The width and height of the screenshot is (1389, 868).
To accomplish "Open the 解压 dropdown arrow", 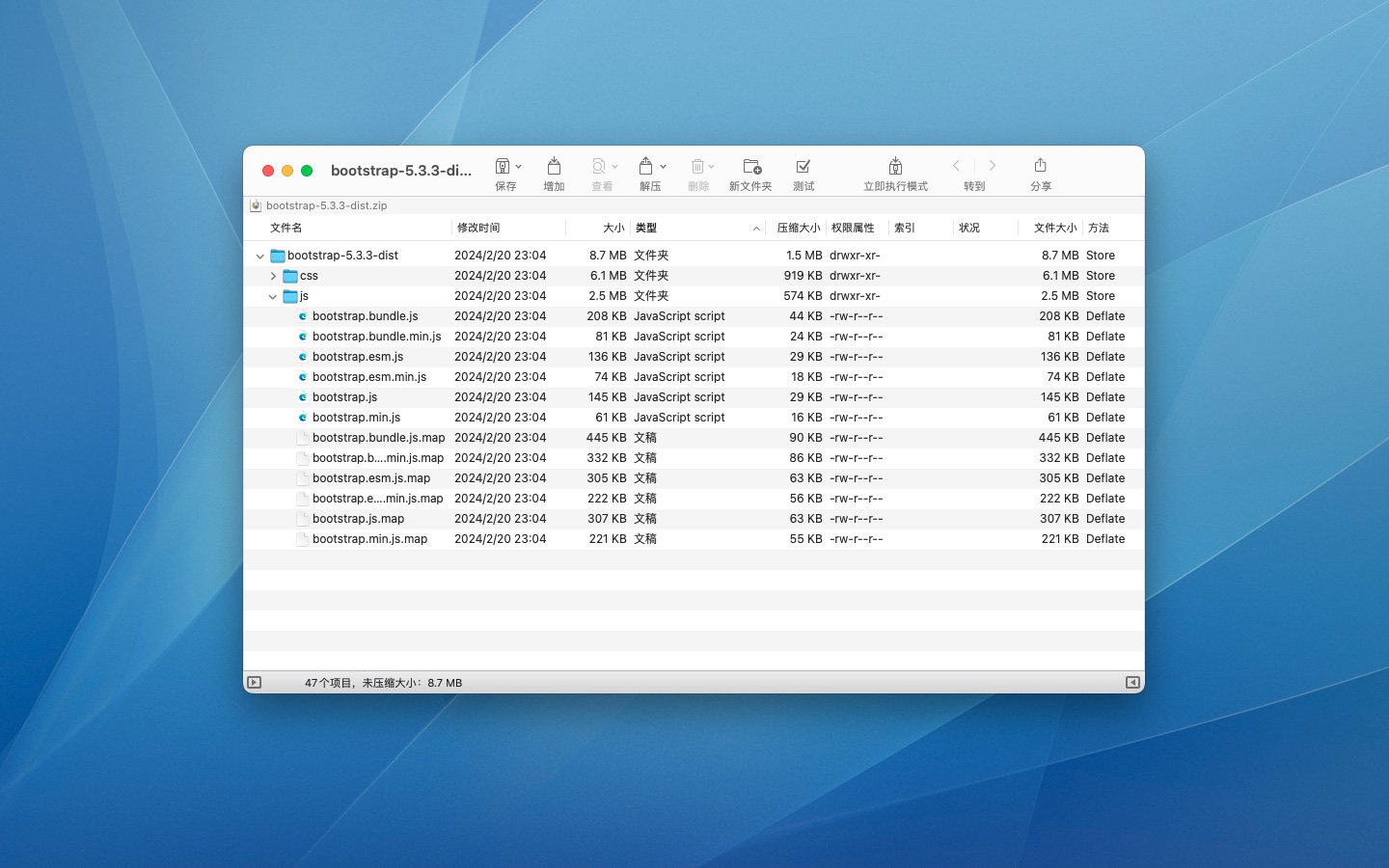I will [x=663, y=167].
